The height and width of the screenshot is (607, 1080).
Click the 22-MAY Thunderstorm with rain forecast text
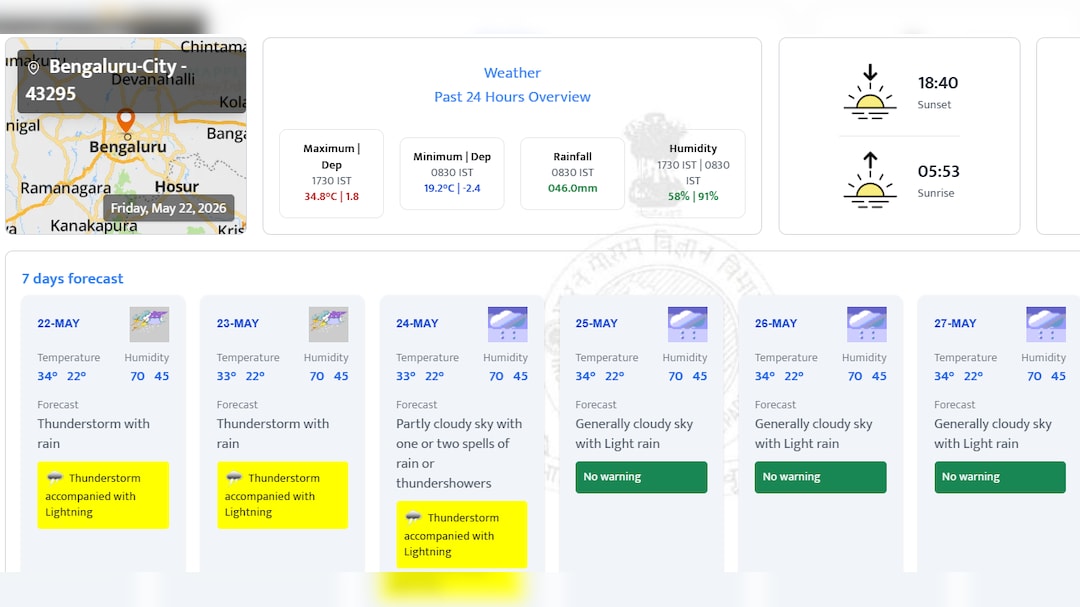[93, 433]
